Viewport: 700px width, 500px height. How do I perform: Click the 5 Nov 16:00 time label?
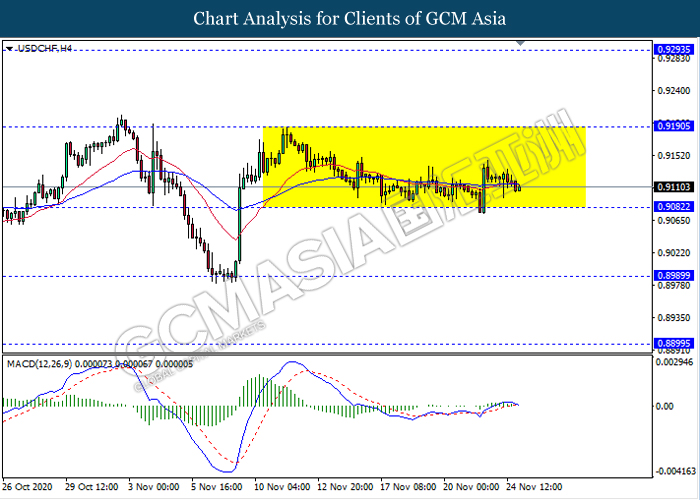point(217,487)
